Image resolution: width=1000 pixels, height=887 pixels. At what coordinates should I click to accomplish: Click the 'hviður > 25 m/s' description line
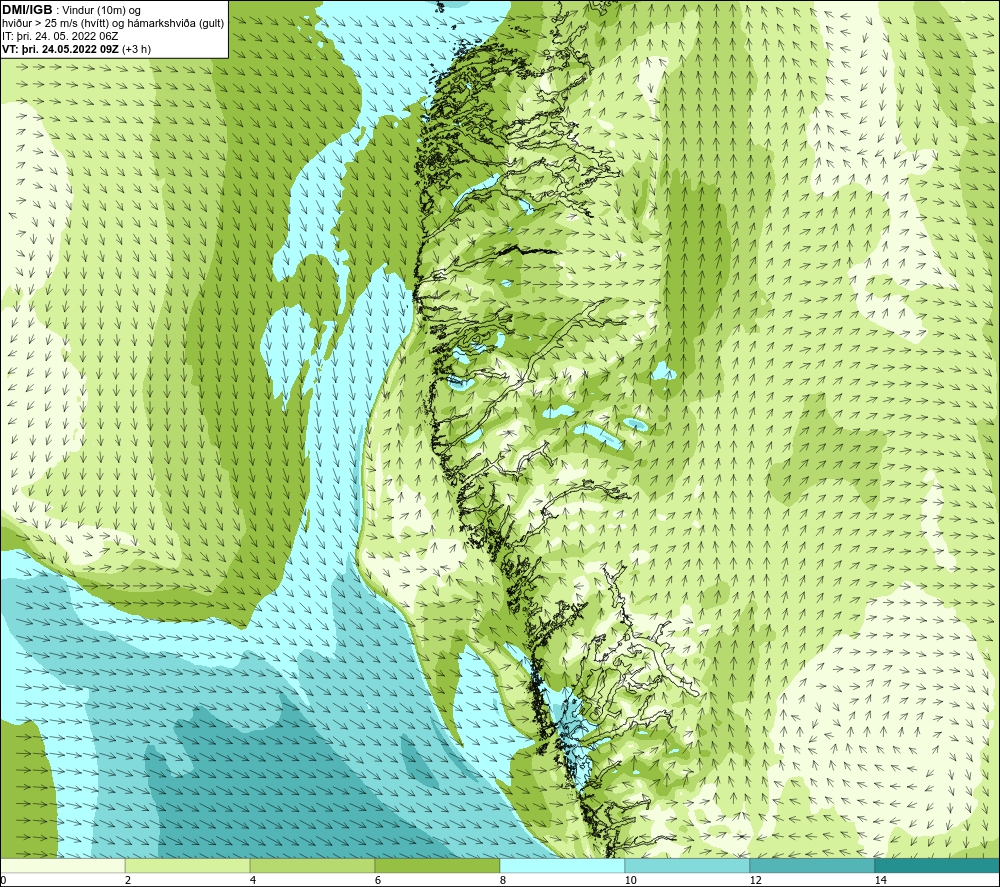113,24
